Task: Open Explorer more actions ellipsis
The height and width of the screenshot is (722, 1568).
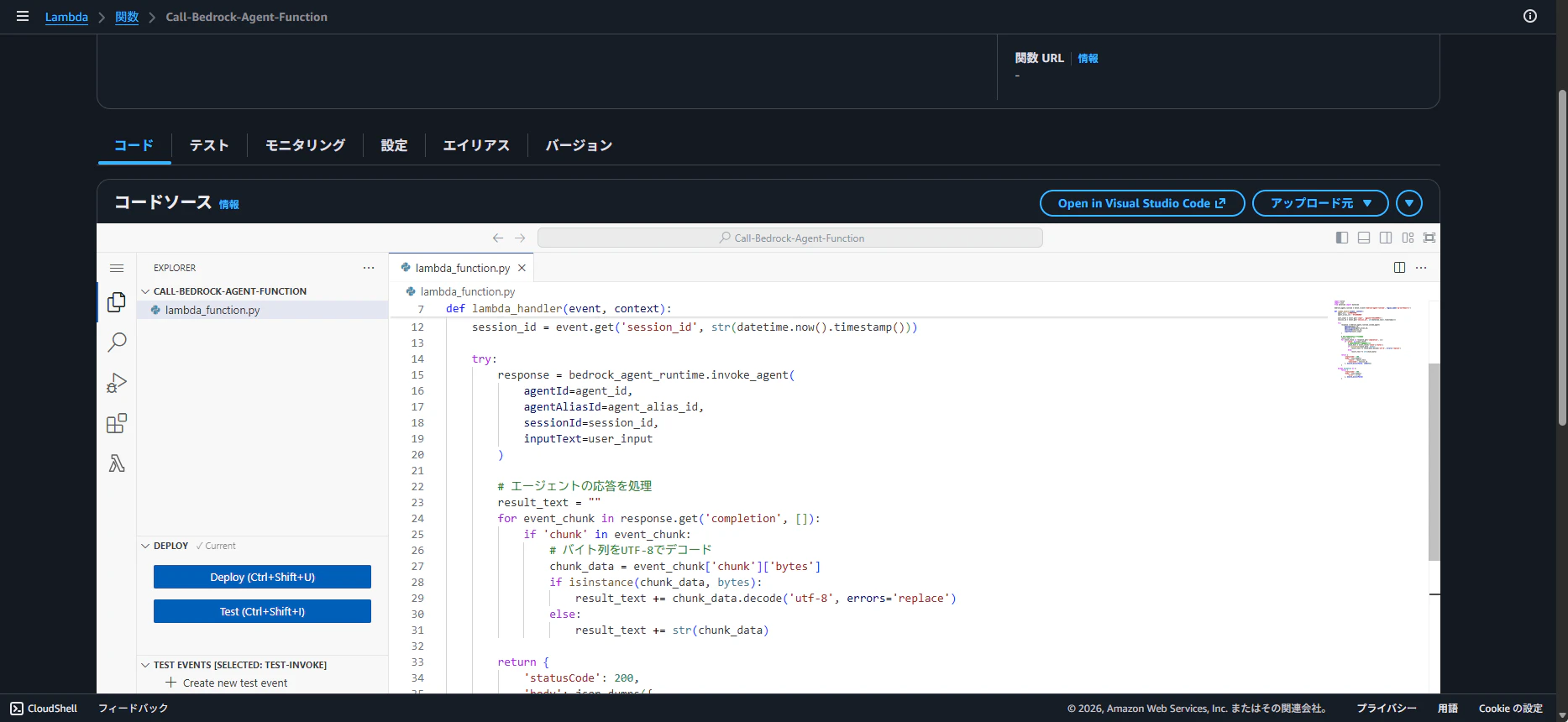Action: (x=369, y=268)
